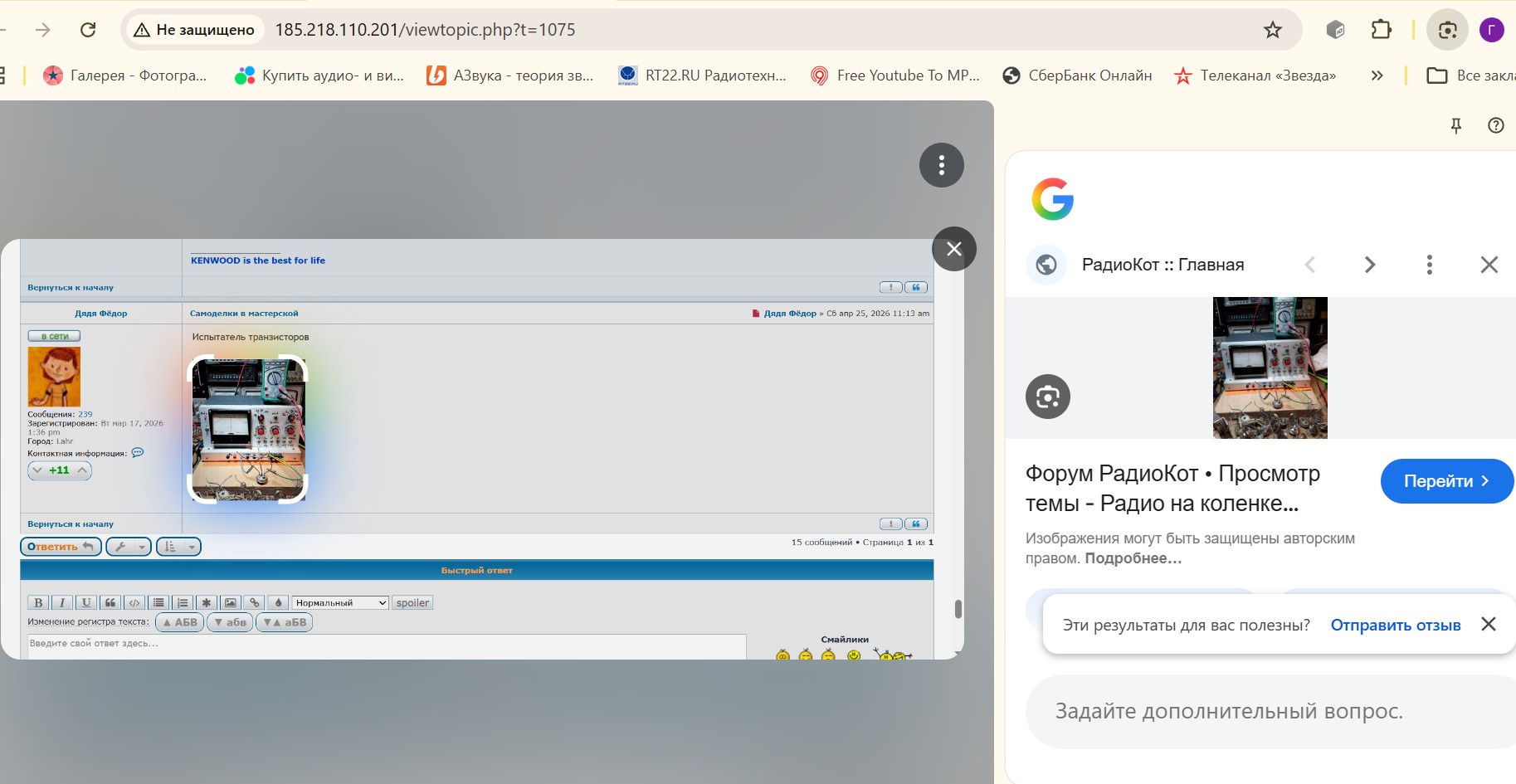The height and width of the screenshot is (784, 1516).
Task: Open the browser extensions puzzle icon
Action: click(1381, 30)
